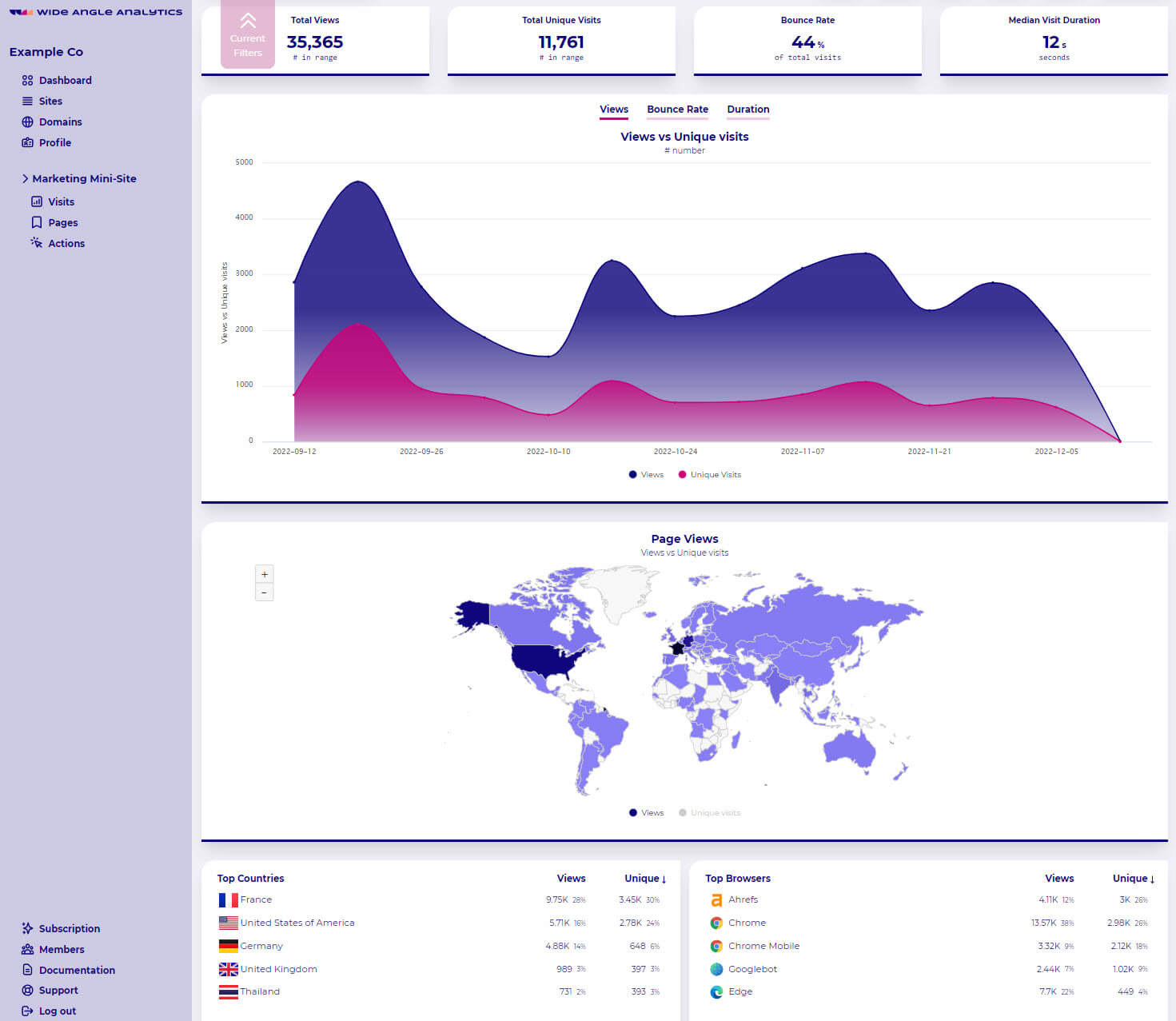Click the Visits chart icon

(37, 201)
